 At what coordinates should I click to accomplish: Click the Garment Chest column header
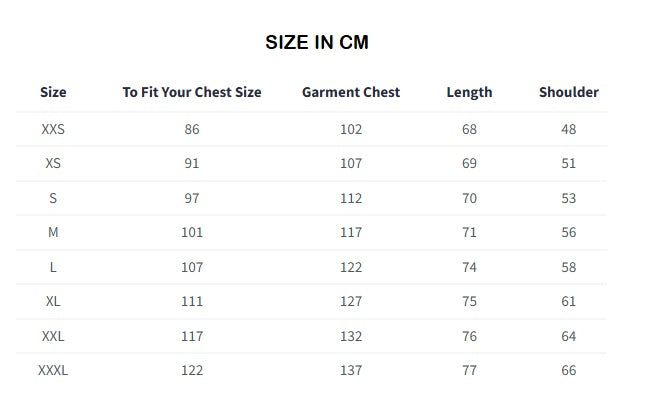pyautogui.click(x=351, y=92)
